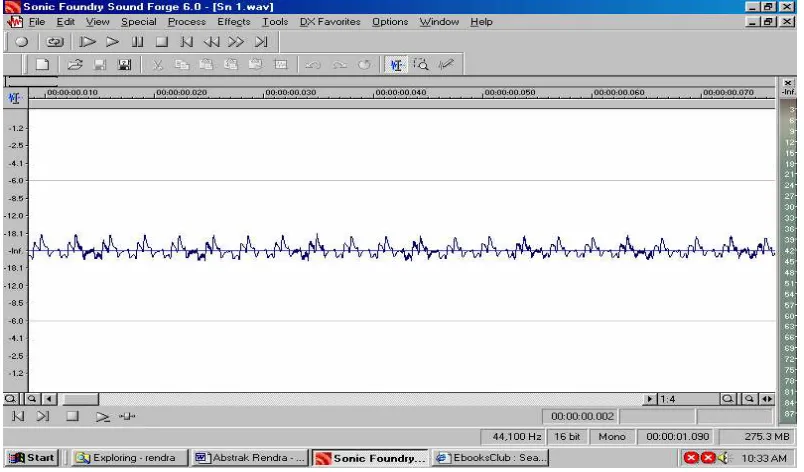Switch to Abstrak Rendra taskbar button
The height and width of the screenshot is (472, 804).
[250, 458]
